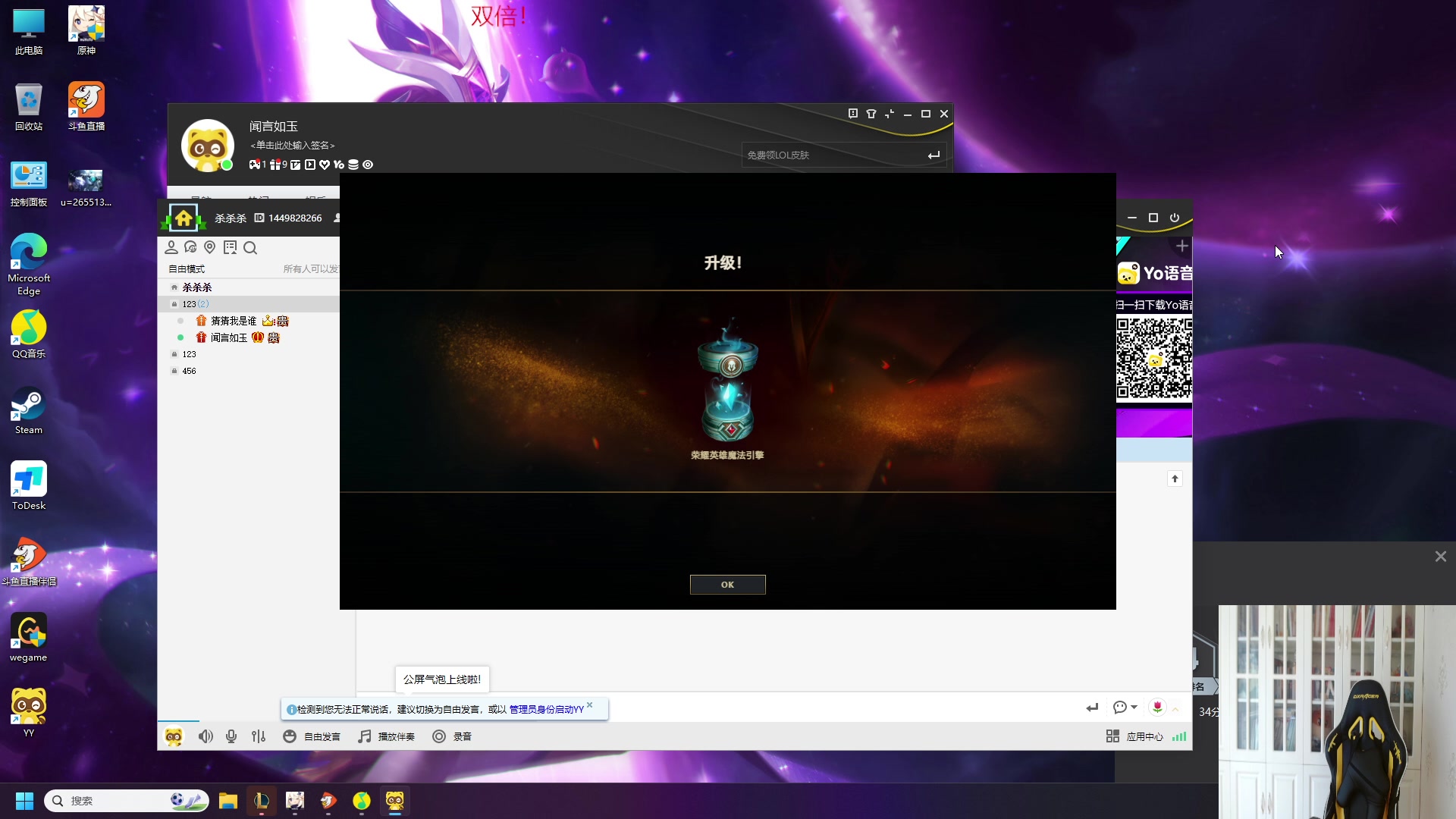The width and height of the screenshot is (1456, 819).
Task: Click the target circle icon under profile
Action: [x=368, y=165]
